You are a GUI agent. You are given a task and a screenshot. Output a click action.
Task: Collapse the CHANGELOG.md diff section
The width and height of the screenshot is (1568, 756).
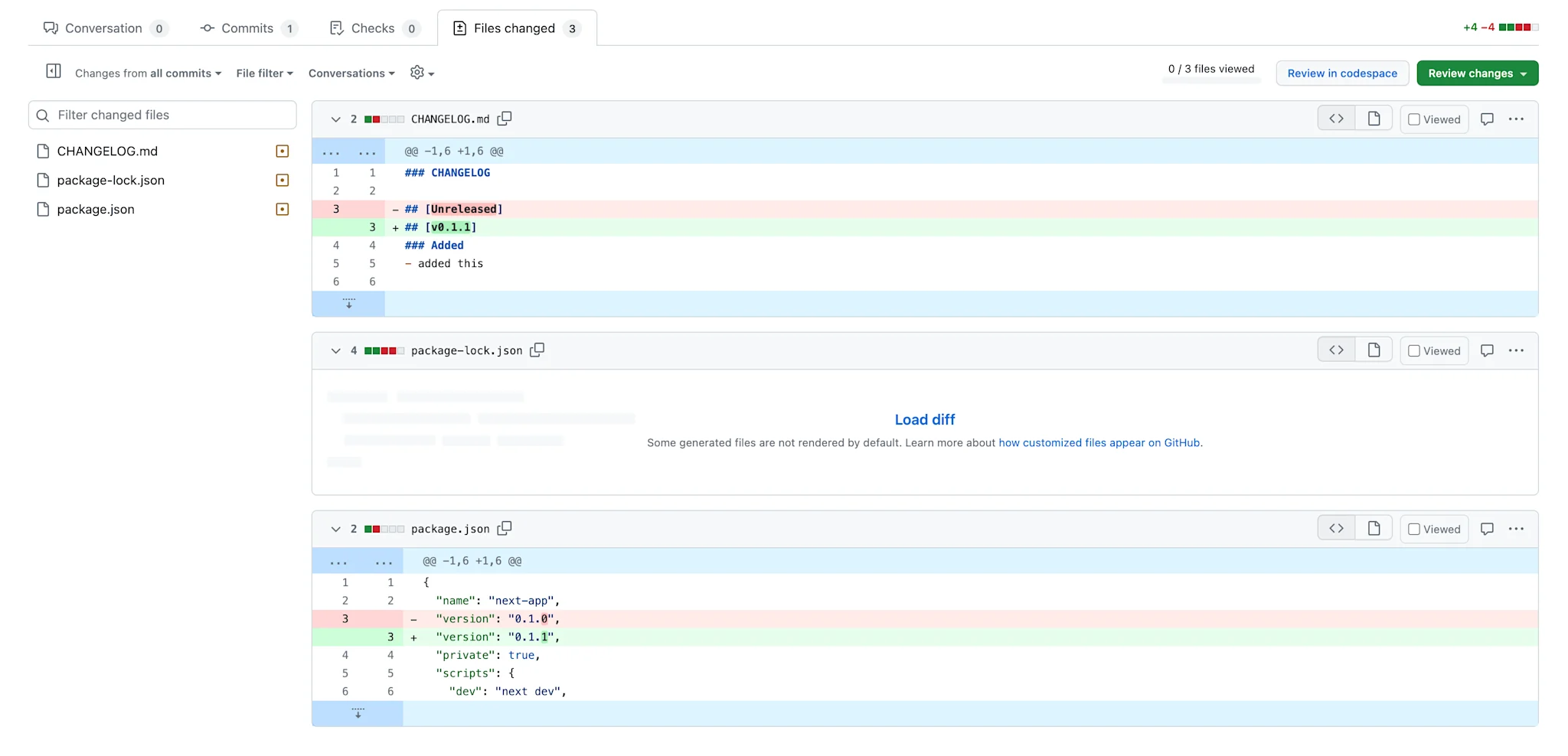(x=335, y=119)
